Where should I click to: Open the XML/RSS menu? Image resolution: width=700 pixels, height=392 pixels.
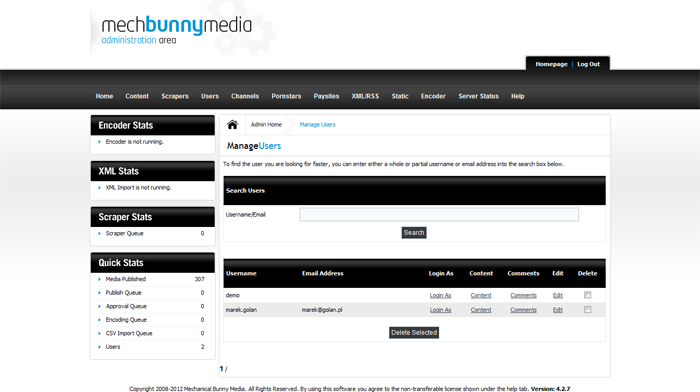tap(365, 96)
